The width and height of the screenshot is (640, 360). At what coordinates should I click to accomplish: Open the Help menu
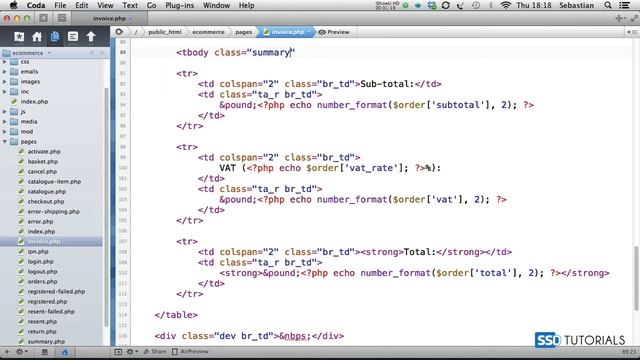coord(247,5)
